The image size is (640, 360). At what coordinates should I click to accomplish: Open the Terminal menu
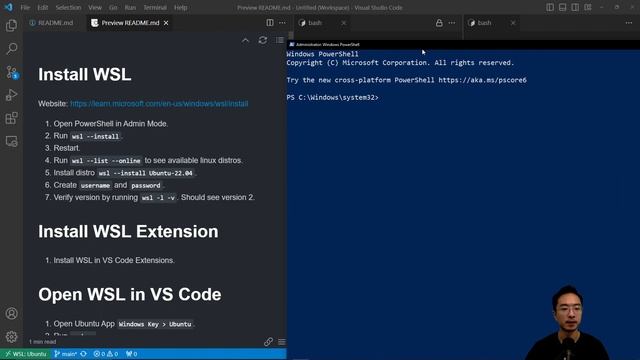(155, 7)
